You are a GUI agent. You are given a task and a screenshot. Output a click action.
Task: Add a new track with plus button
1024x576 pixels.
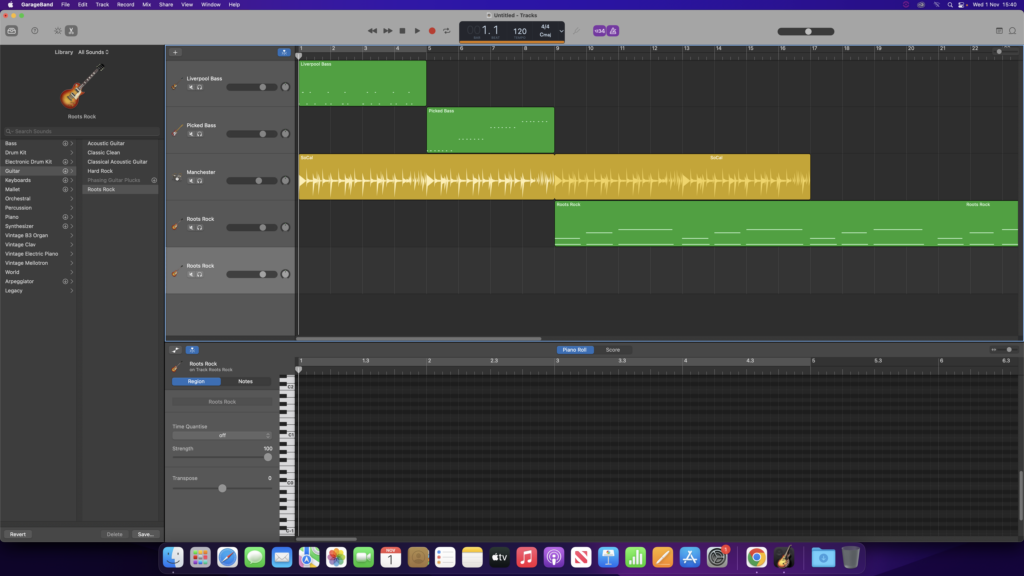175,52
